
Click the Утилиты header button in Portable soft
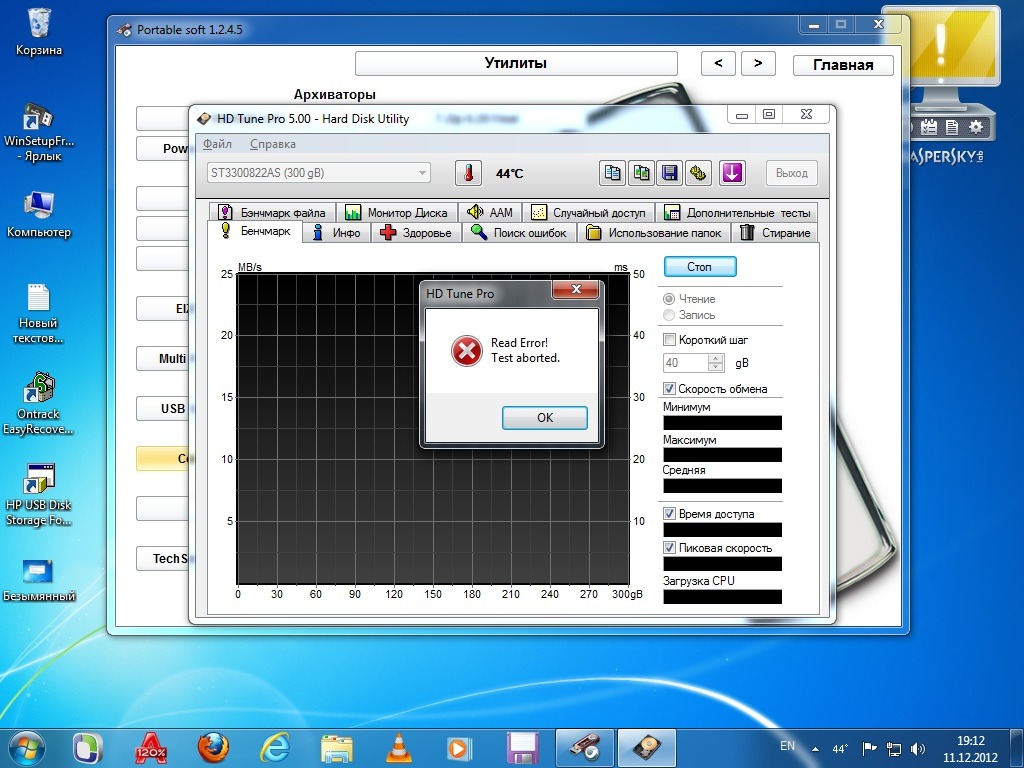tap(516, 63)
